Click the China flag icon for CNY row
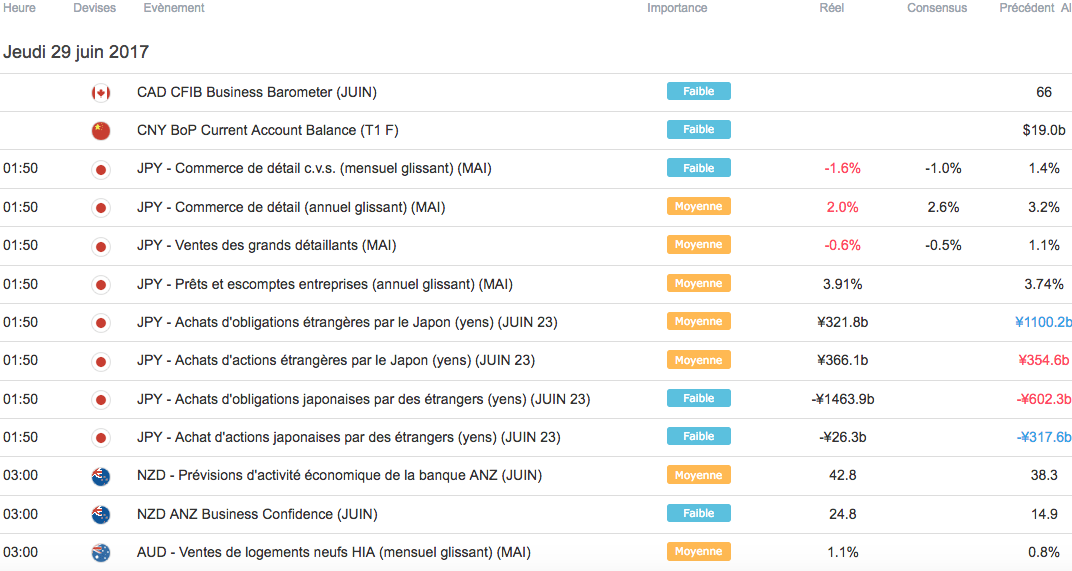Screen dimensions: 1072x571 point(100,131)
